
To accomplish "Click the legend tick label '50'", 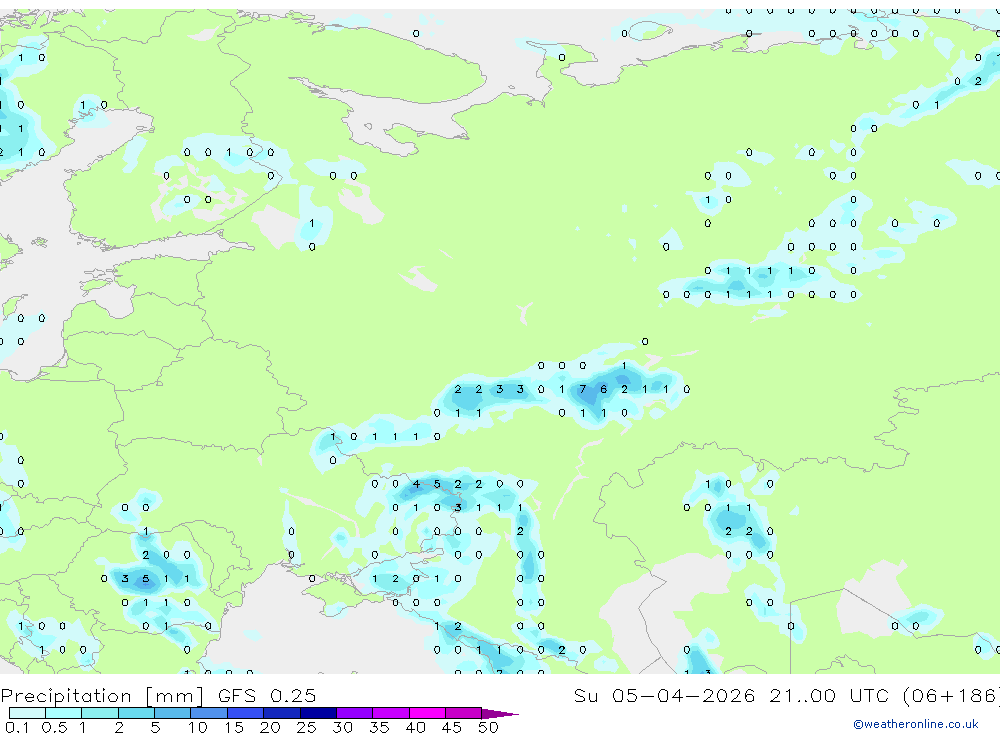I will 488,727.
